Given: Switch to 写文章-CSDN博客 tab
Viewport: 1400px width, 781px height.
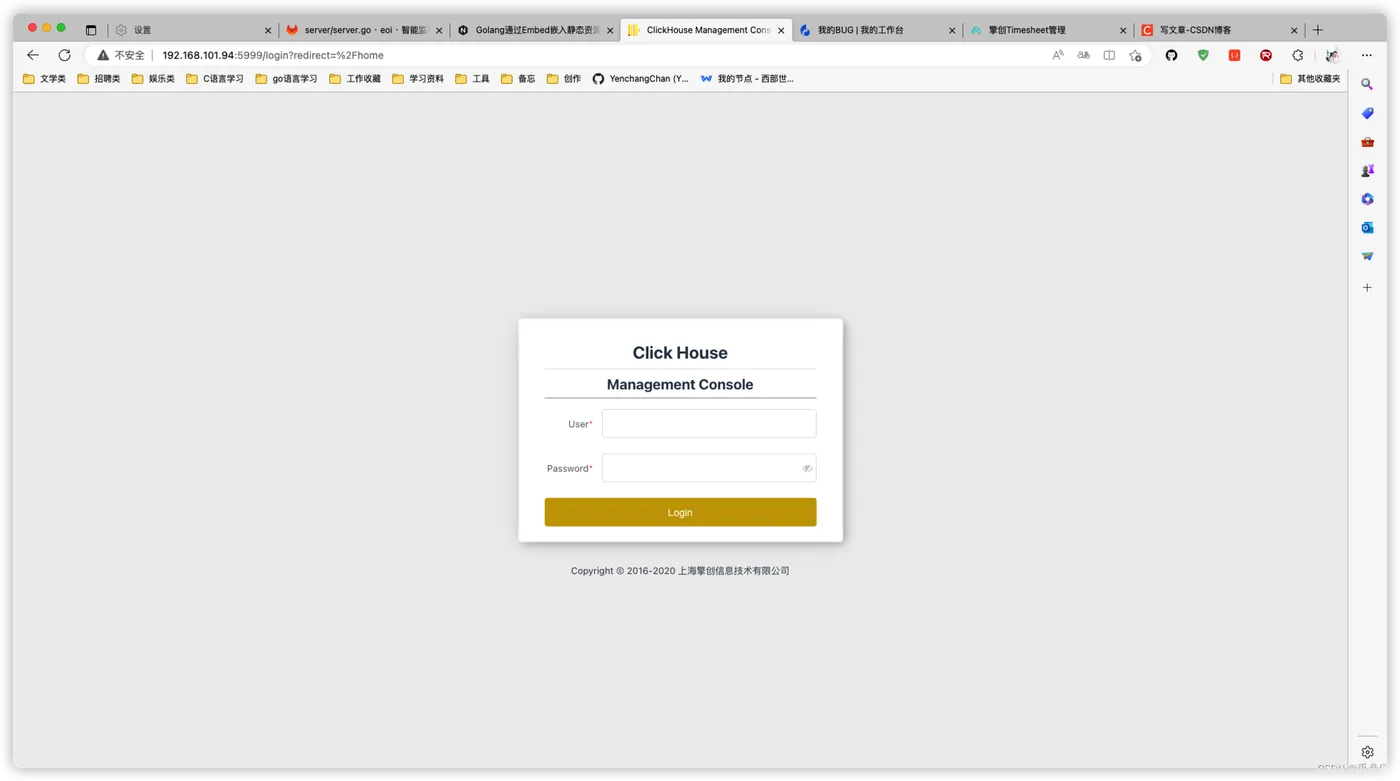Looking at the screenshot, I should pyautogui.click(x=1219, y=30).
